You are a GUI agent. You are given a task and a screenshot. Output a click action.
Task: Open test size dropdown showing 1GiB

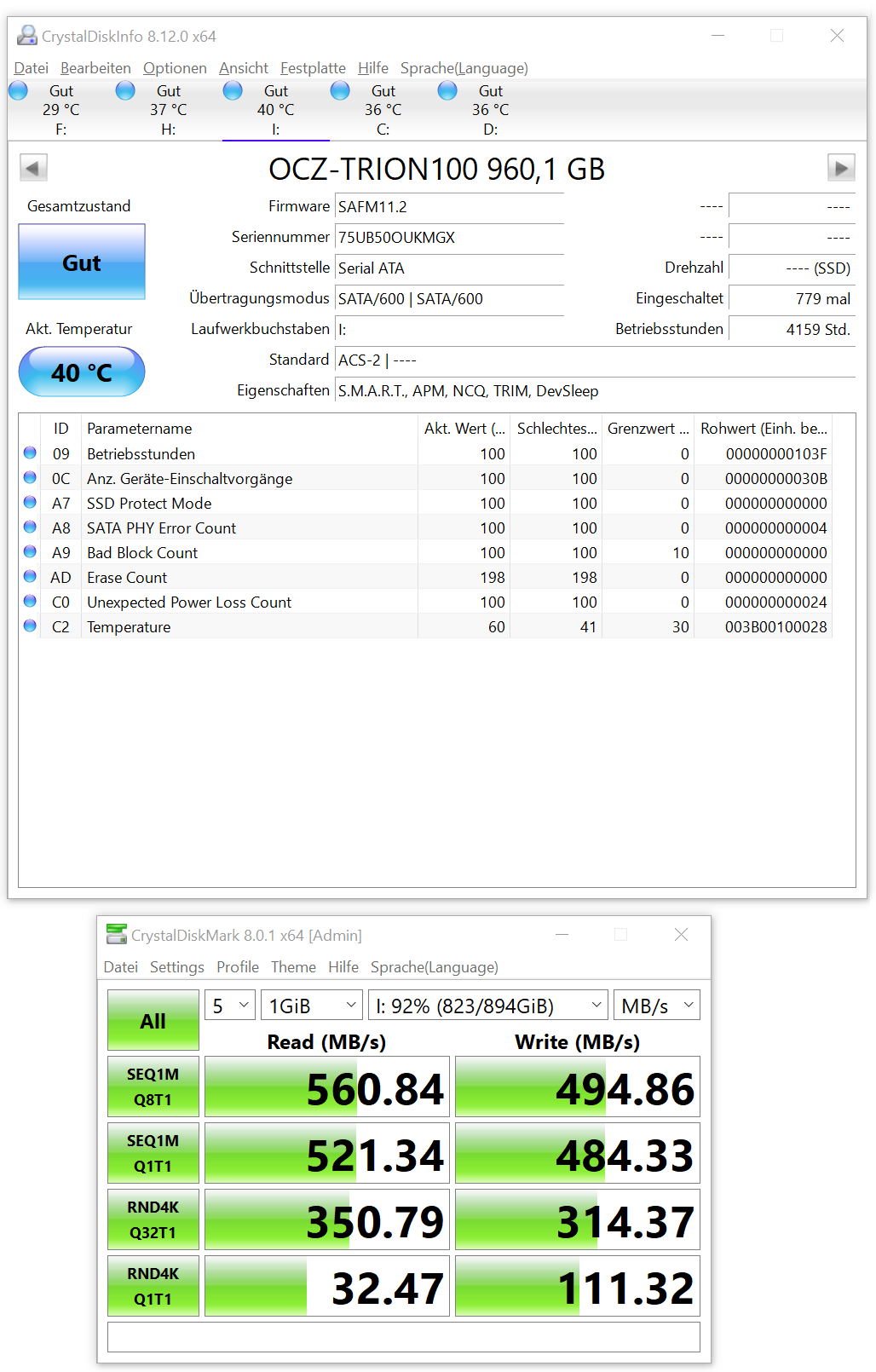[312, 1006]
